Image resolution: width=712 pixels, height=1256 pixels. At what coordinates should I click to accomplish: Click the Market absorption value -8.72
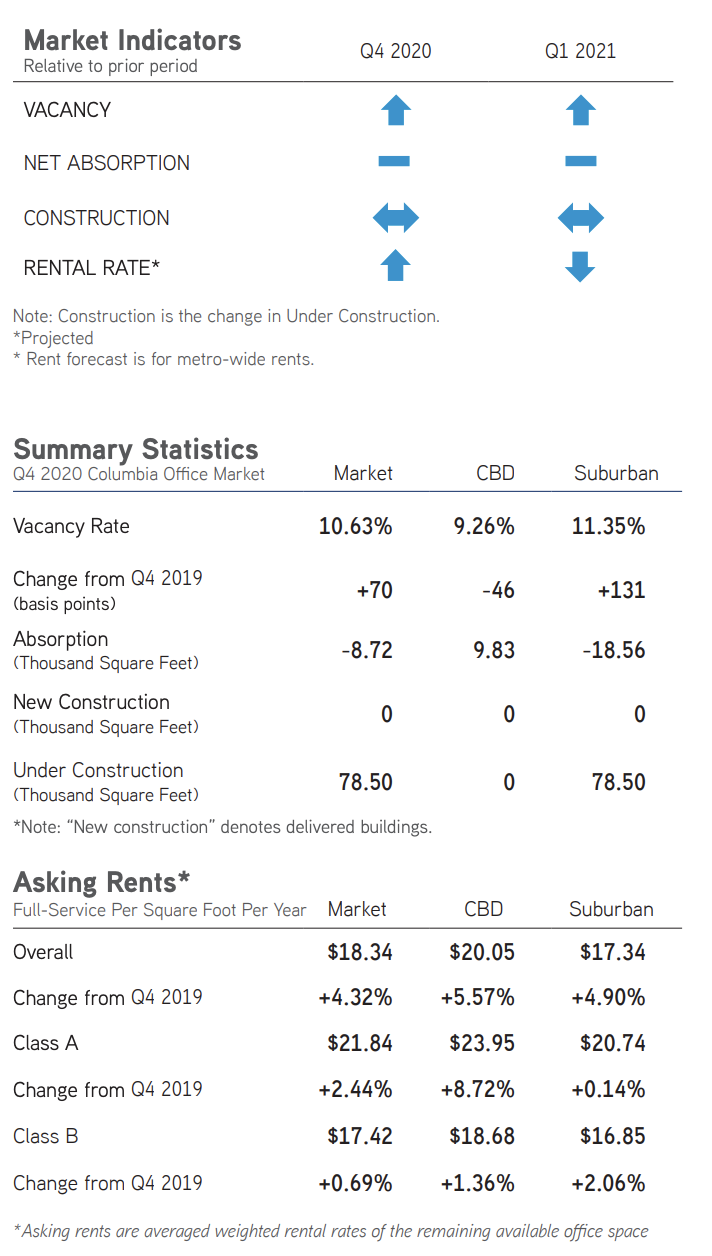click(x=366, y=650)
